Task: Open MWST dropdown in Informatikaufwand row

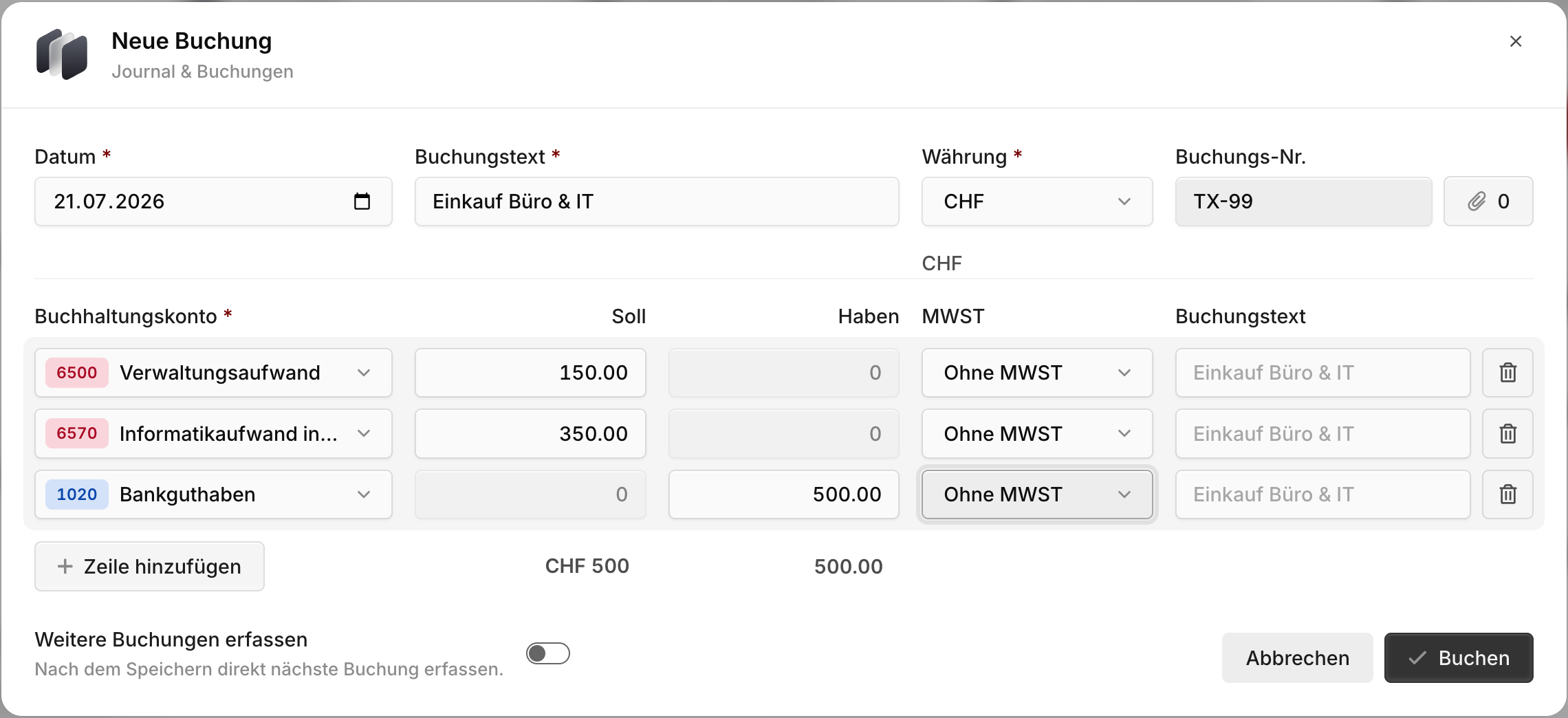Action: click(x=1037, y=434)
